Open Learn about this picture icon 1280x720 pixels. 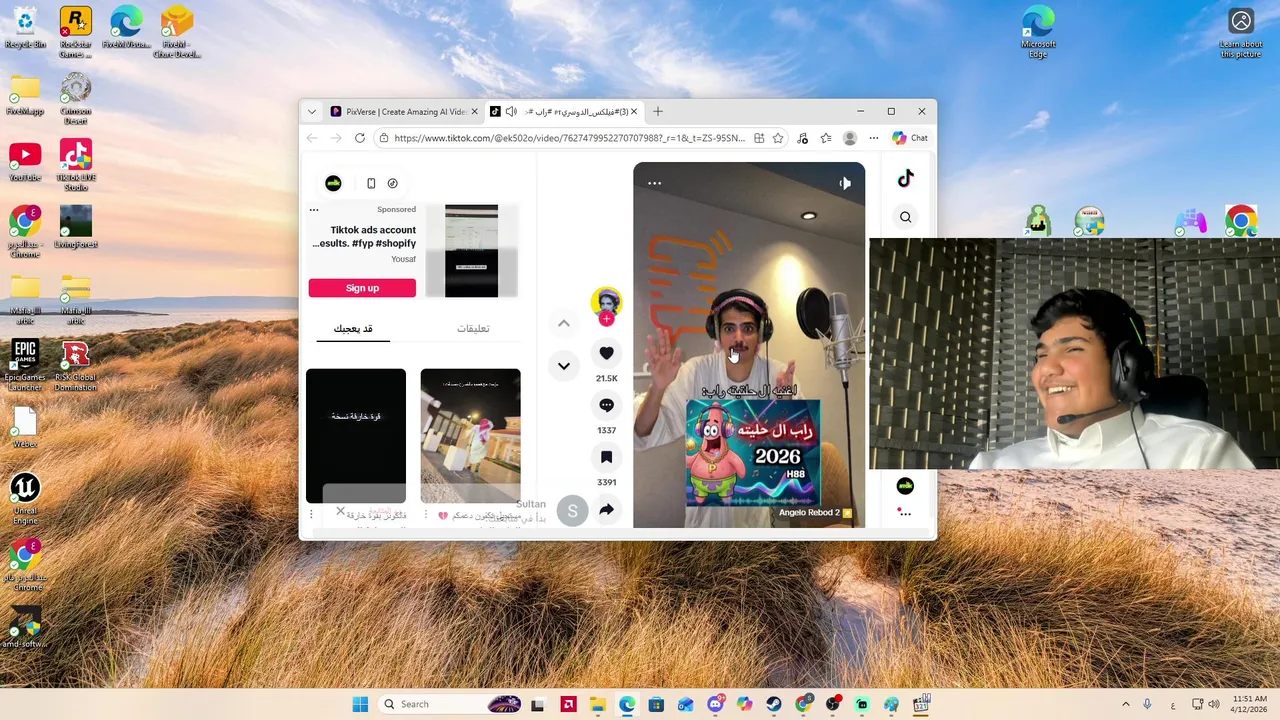click(1241, 32)
